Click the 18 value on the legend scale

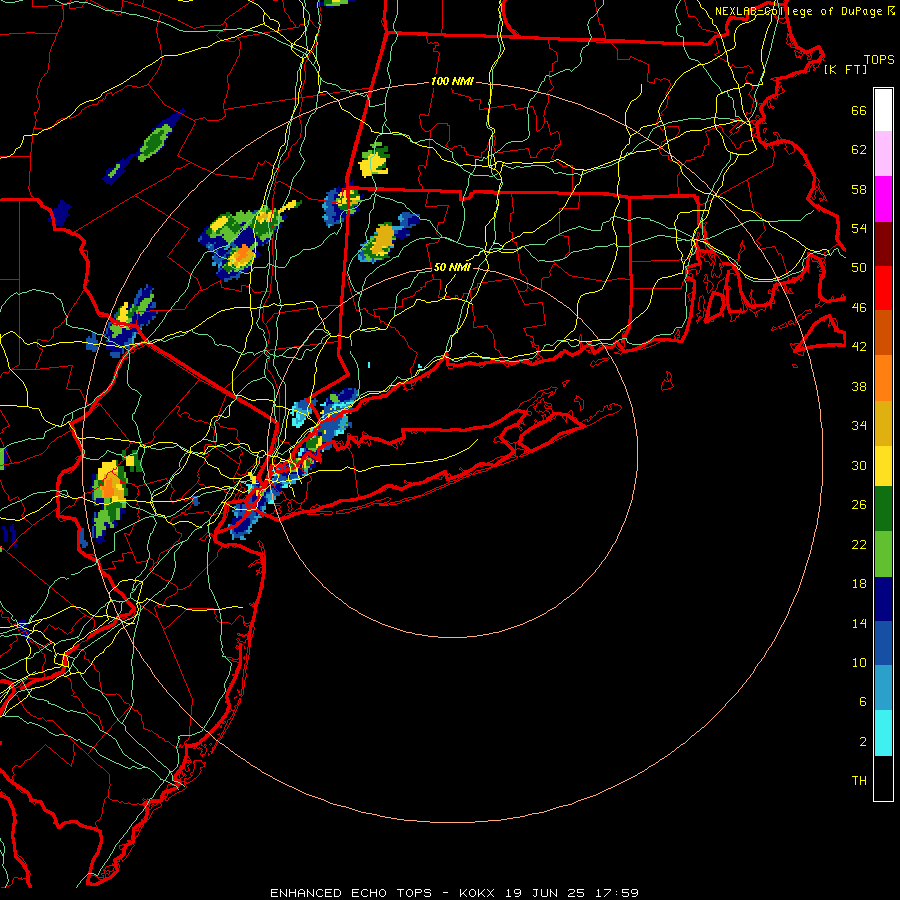pyautogui.click(x=859, y=584)
